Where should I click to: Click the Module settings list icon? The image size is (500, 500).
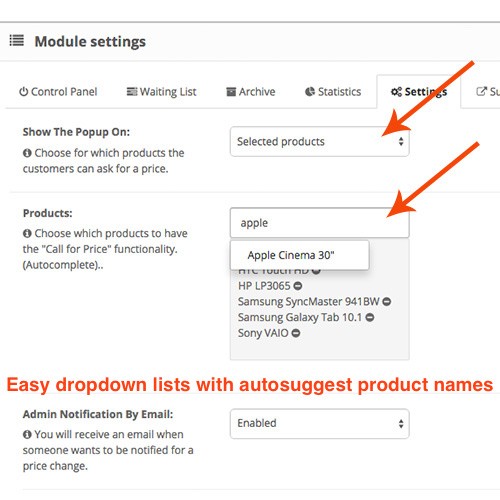[x=16, y=41]
